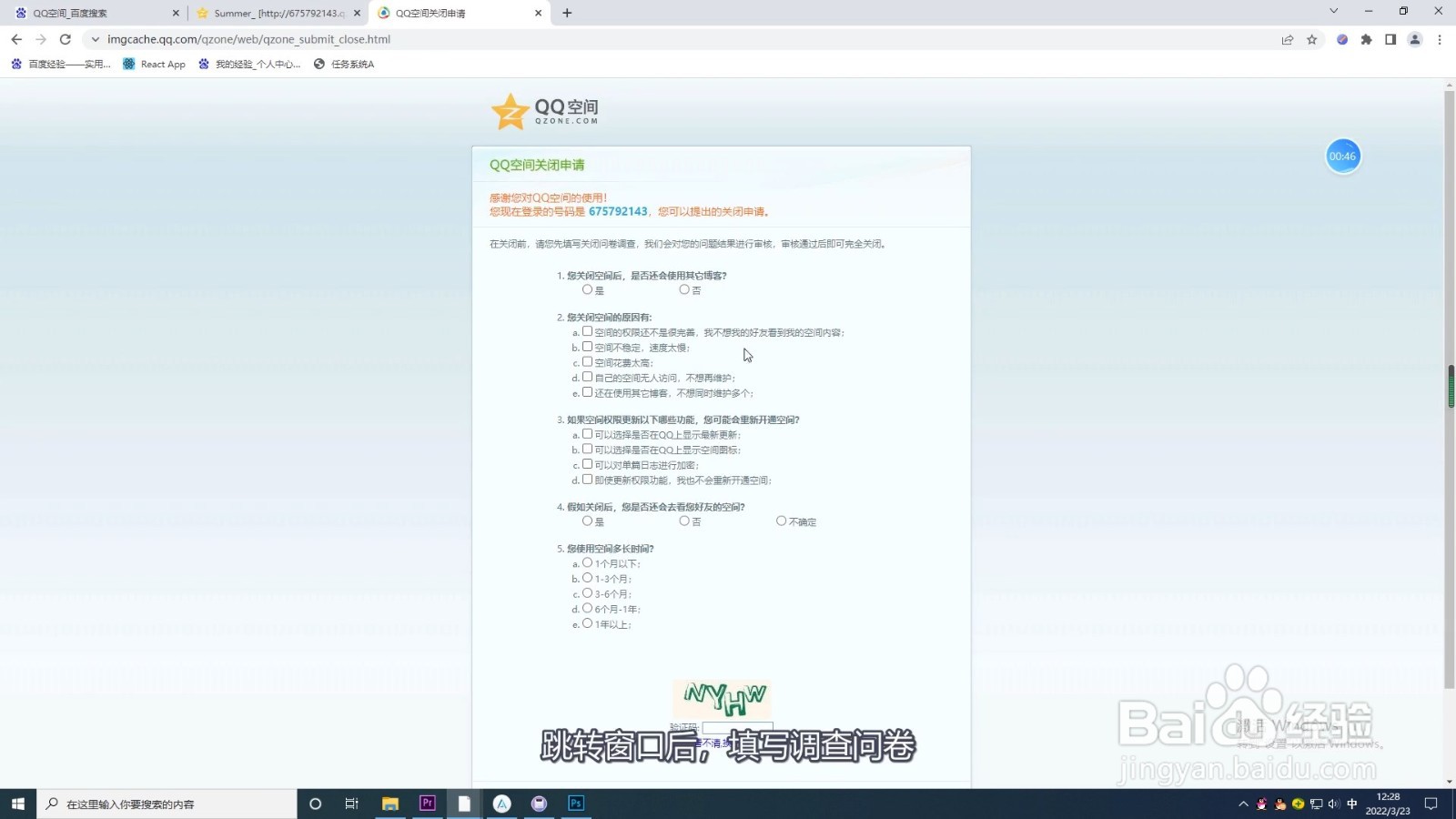
Task: Check reason a 空间的权限还不是很完善
Action: pos(587,331)
